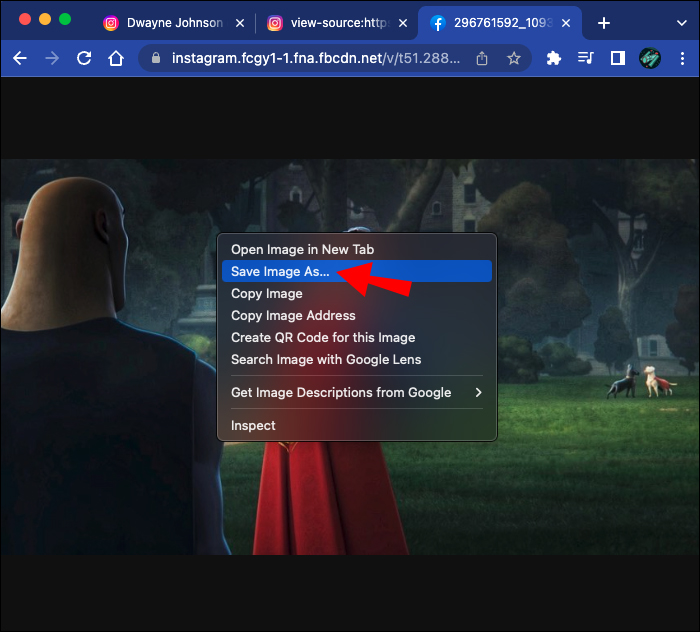Go back to the previous page
The image size is (700, 632).
[20, 58]
